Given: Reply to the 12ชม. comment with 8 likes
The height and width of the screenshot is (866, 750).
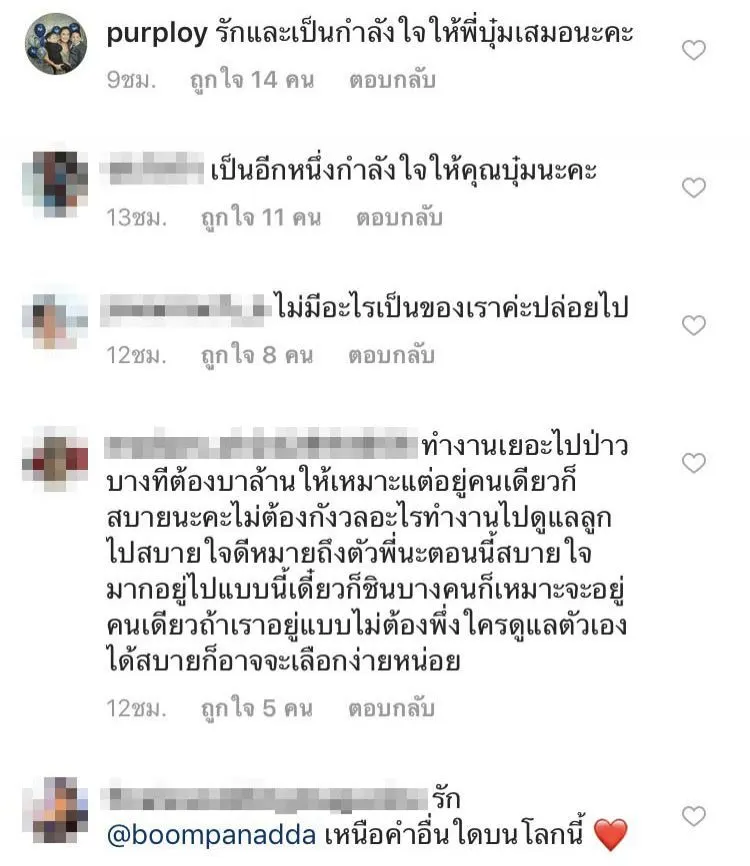Looking at the screenshot, I should (392, 356).
